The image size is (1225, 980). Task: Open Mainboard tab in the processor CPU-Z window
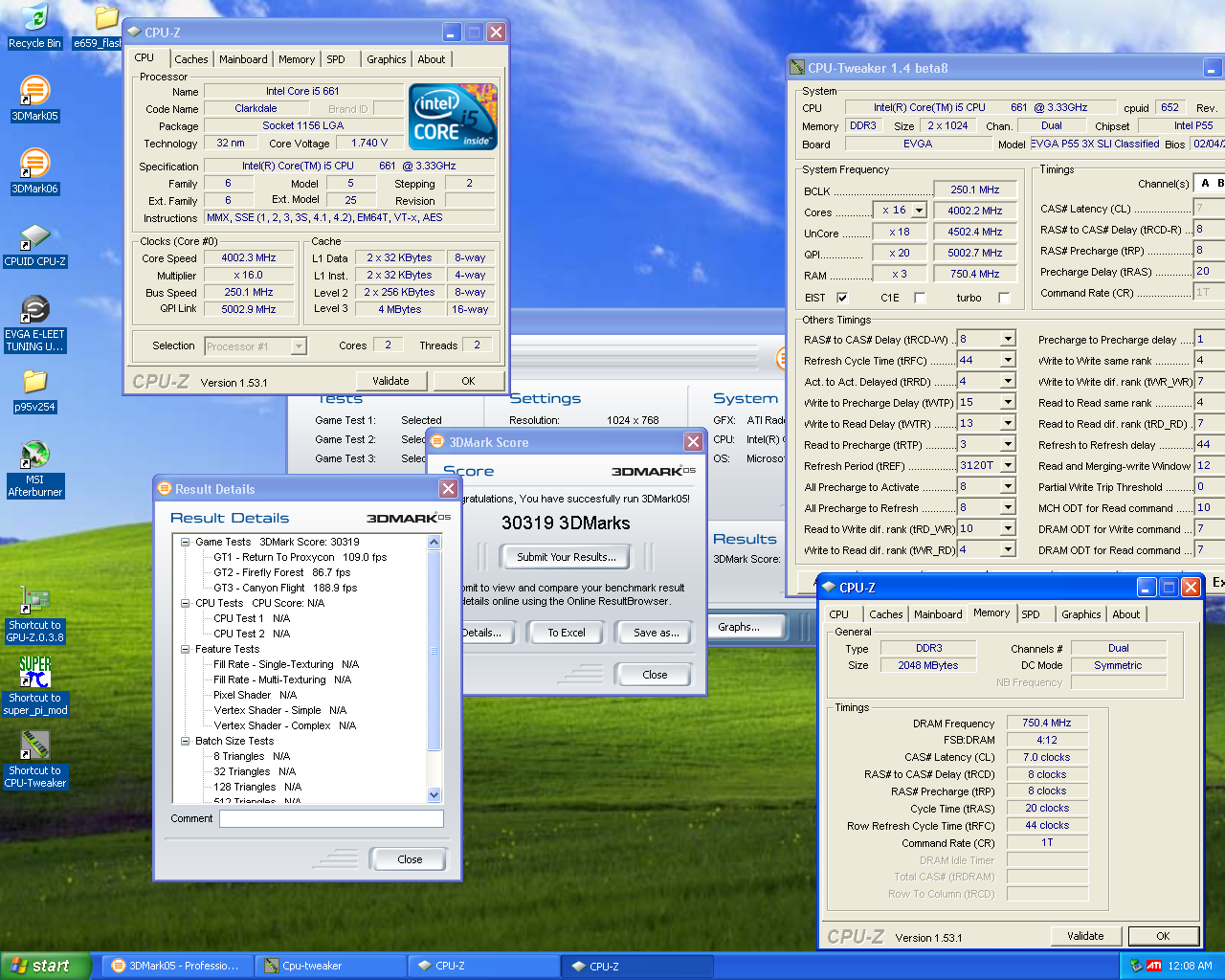tap(243, 59)
